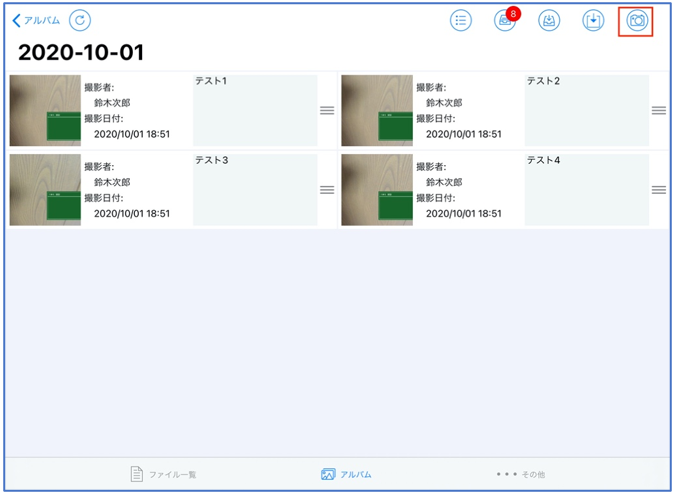Screen dimensions: 674x493
Task: Tap the camera icon to take photo
Action: click(x=636, y=21)
